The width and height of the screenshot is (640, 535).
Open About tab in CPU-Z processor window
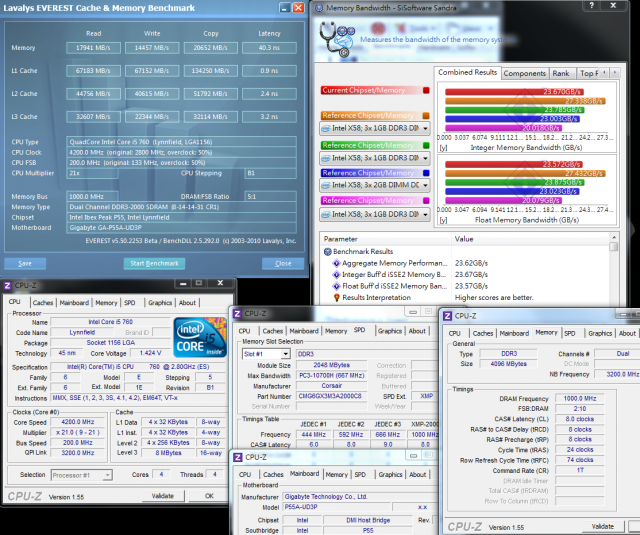(187, 303)
